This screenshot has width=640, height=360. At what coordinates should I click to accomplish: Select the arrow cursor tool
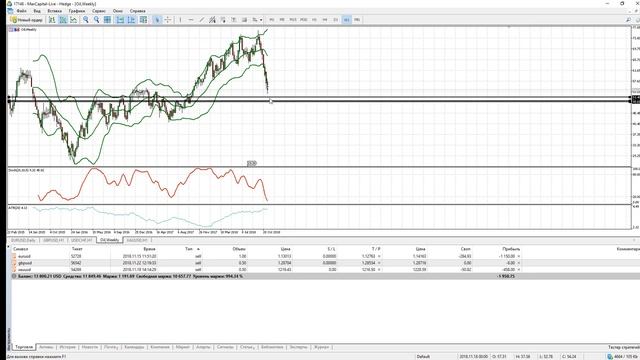157,20
